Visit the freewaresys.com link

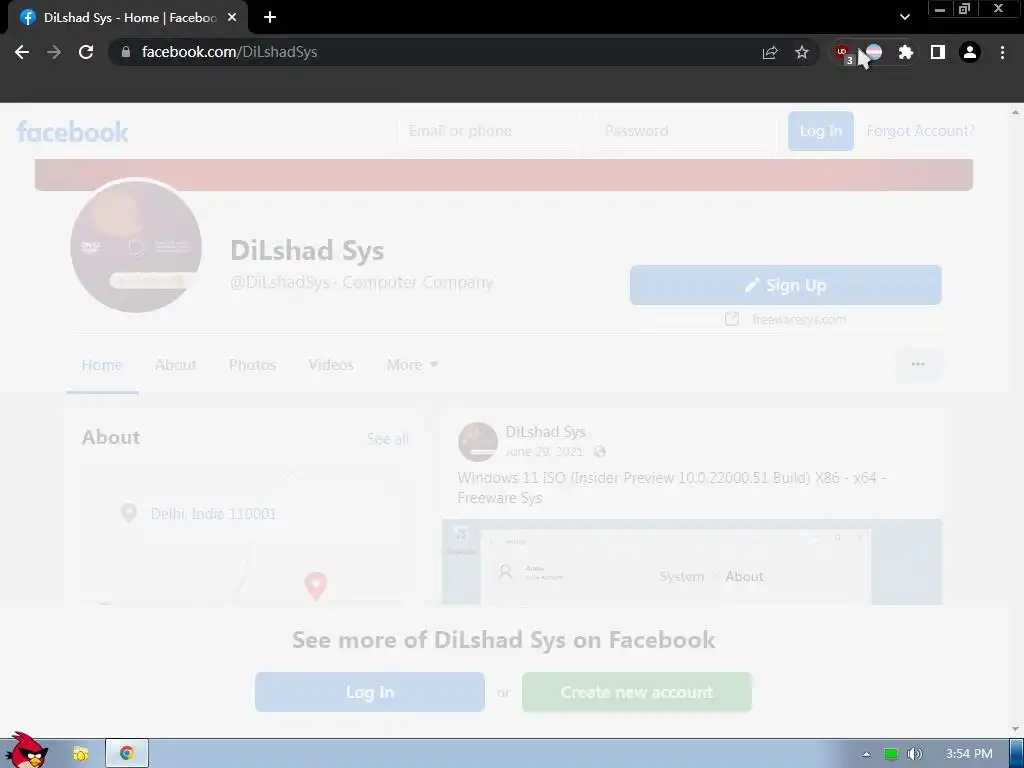pyautogui.click(x=799, y=319)
